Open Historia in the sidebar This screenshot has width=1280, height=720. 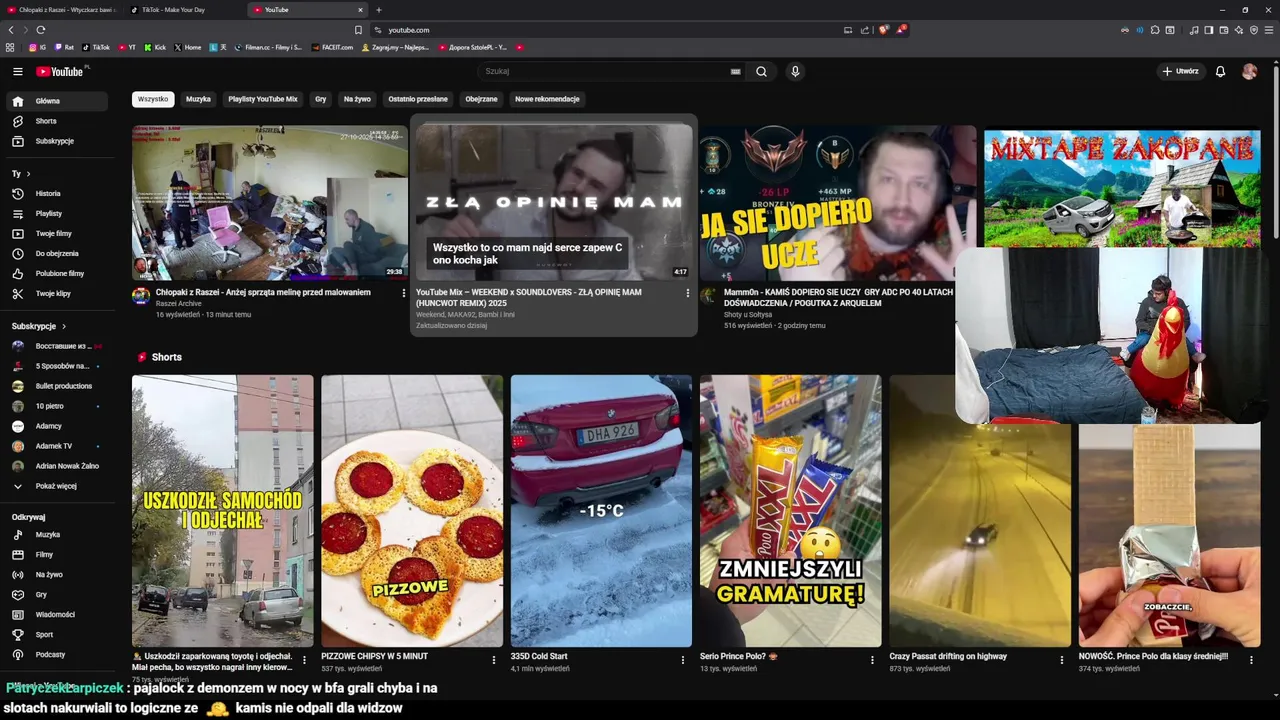pos(58,193)
